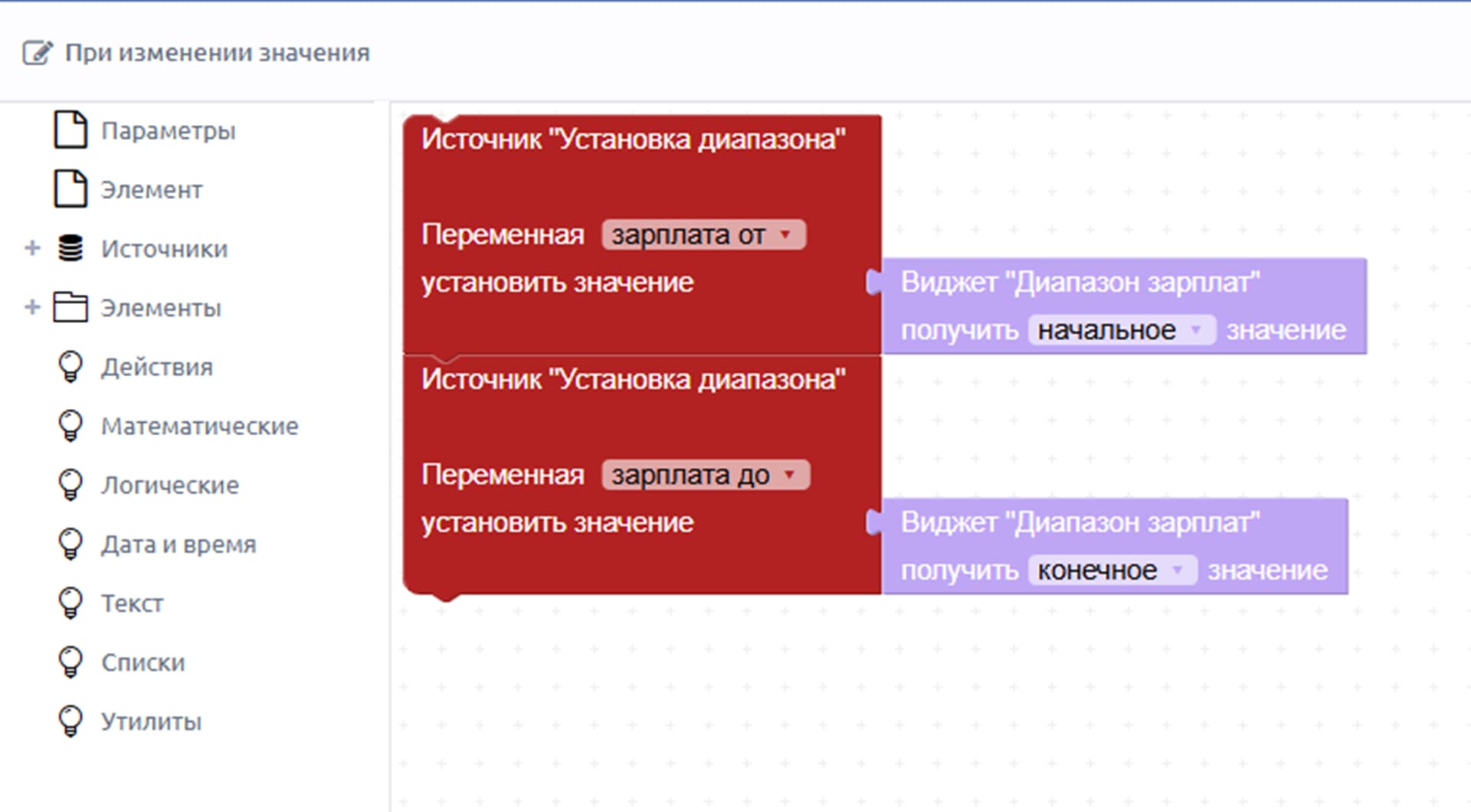Click the Элемент page icon
Screen dimensions: 1471x812
click(x=70, y=188)
